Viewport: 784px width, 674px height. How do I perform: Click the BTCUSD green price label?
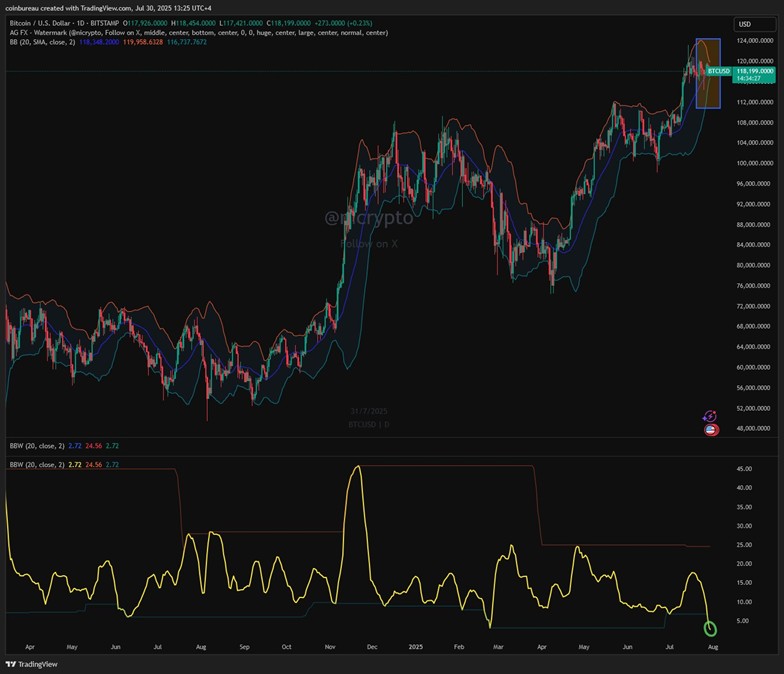718,72
